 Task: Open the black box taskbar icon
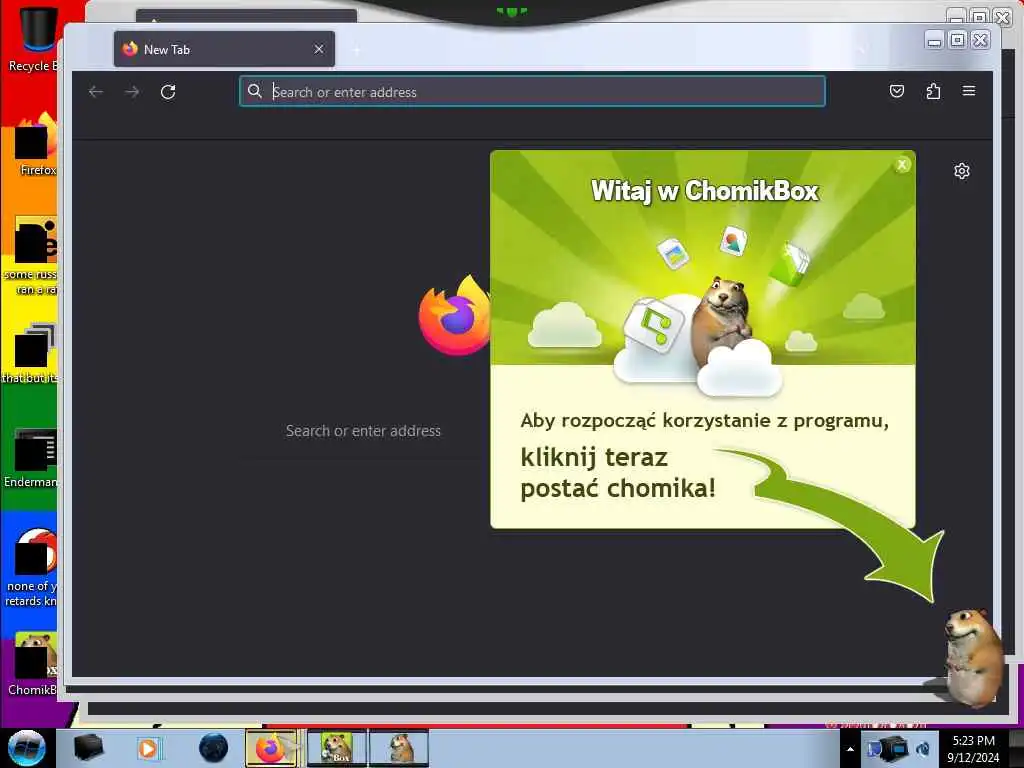[x=89, y=748]
